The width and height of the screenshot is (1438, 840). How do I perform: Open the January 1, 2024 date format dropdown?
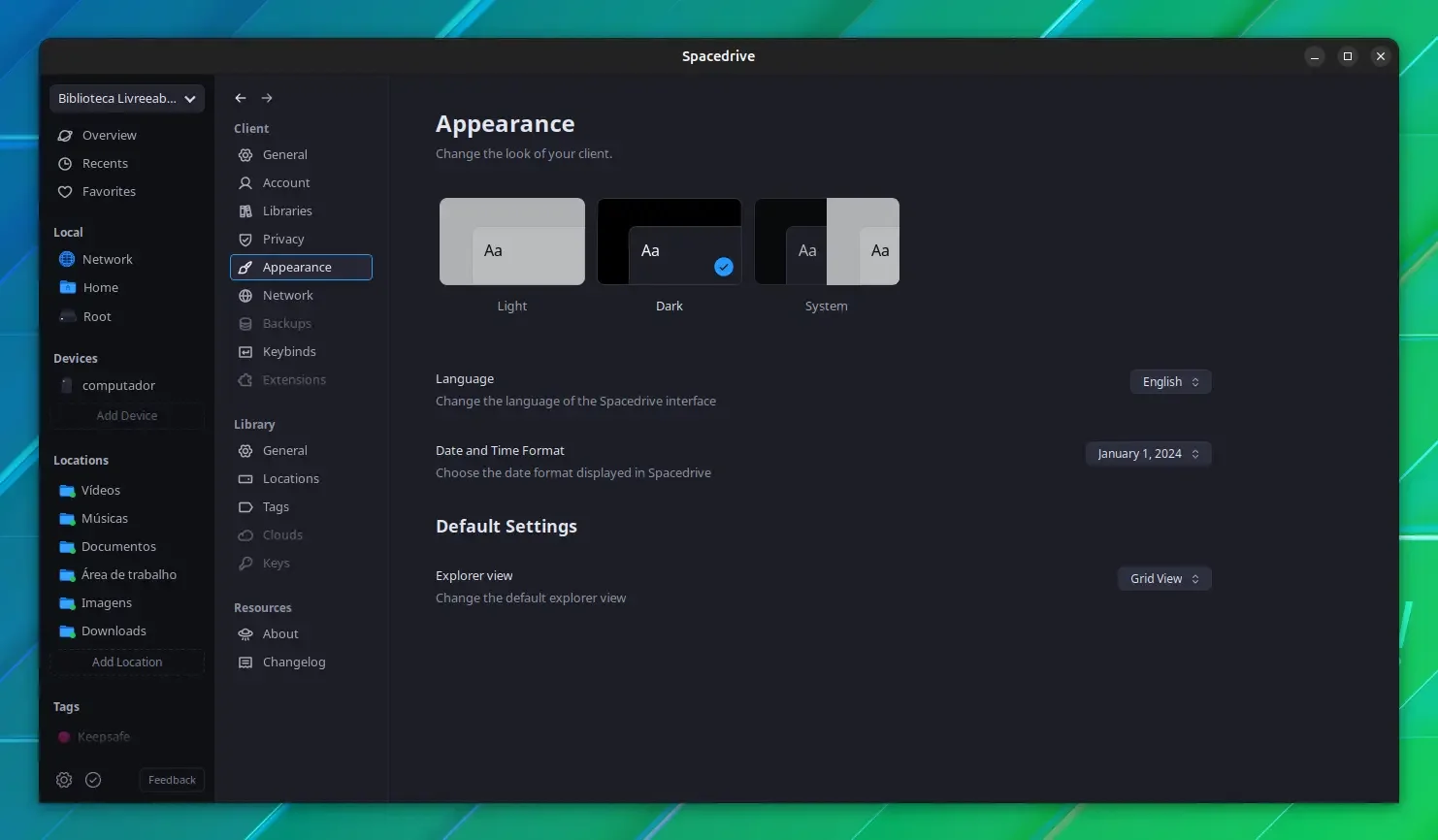1148,454
